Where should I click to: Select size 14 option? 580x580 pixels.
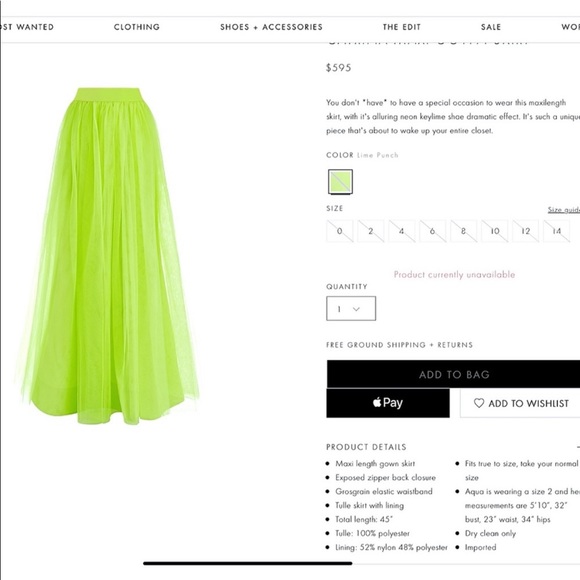tap(557, 231)
